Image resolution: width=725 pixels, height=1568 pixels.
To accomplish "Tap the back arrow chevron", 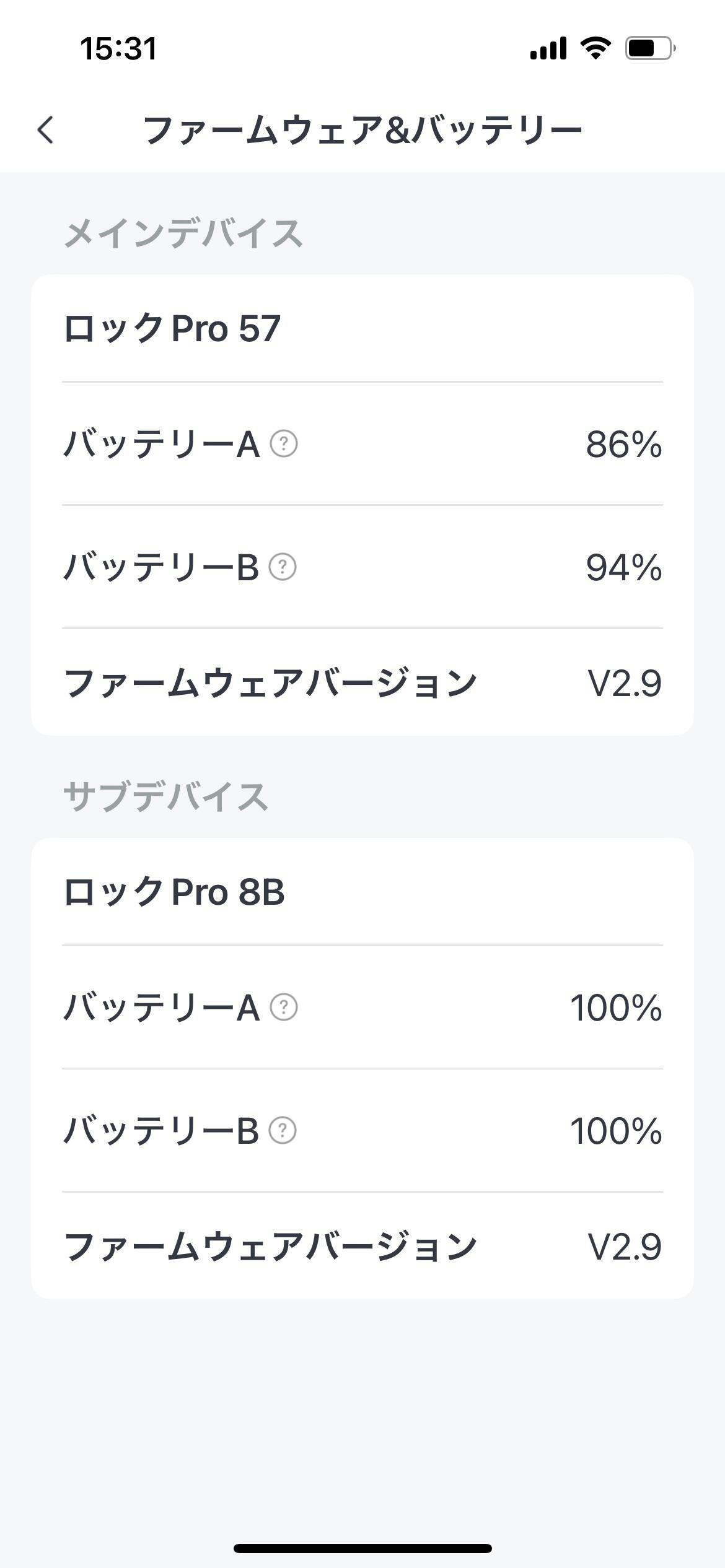I will (x=46, y=130).
